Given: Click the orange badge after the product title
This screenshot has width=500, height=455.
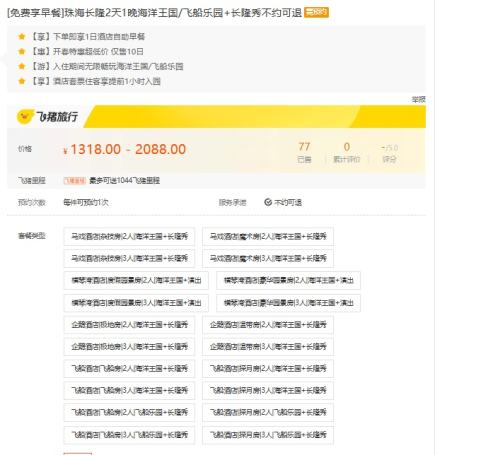Looking at the screenshot, I should point(316,13).
